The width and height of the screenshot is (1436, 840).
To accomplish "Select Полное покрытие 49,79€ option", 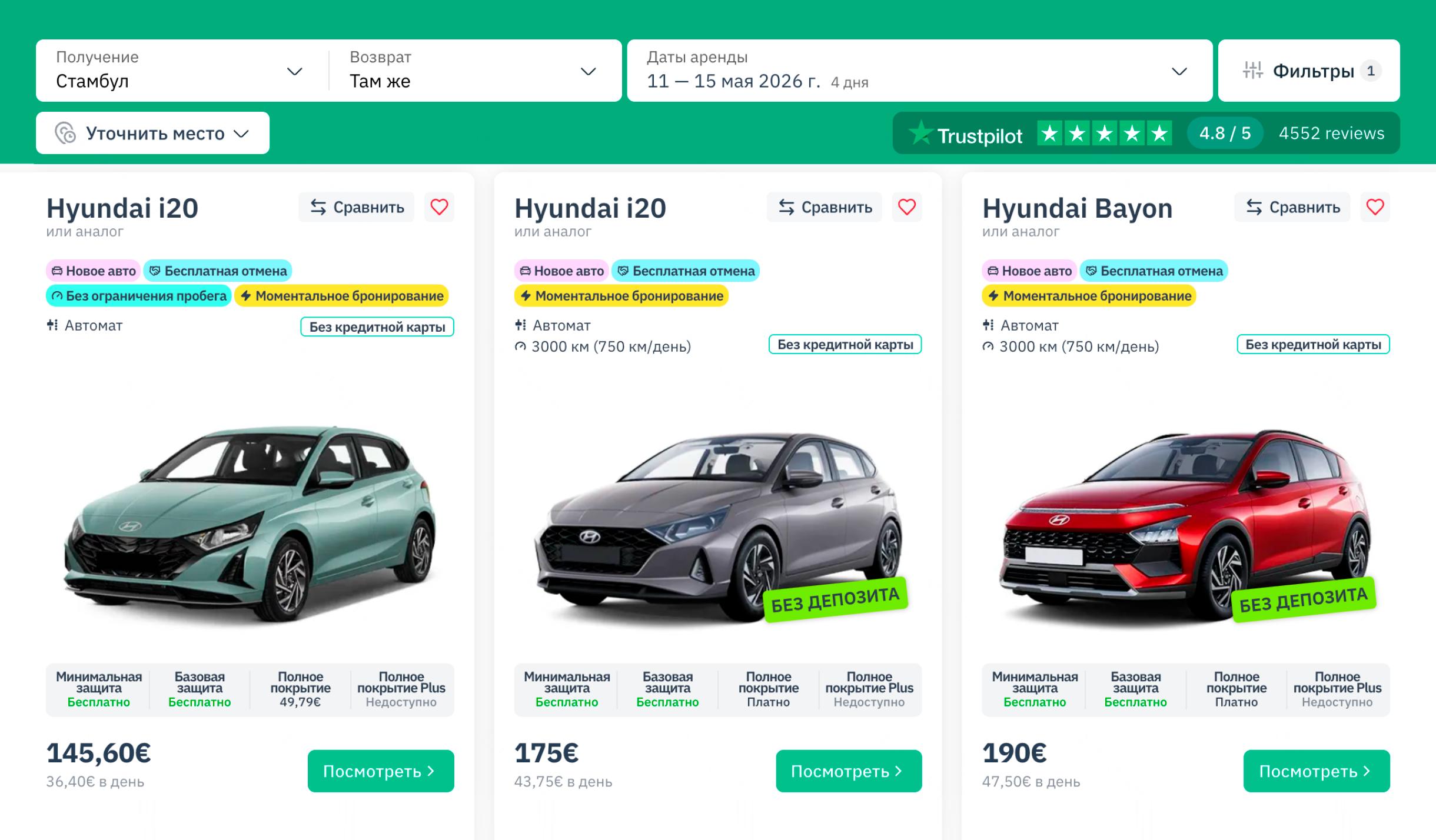I will (x=300, y=689).
